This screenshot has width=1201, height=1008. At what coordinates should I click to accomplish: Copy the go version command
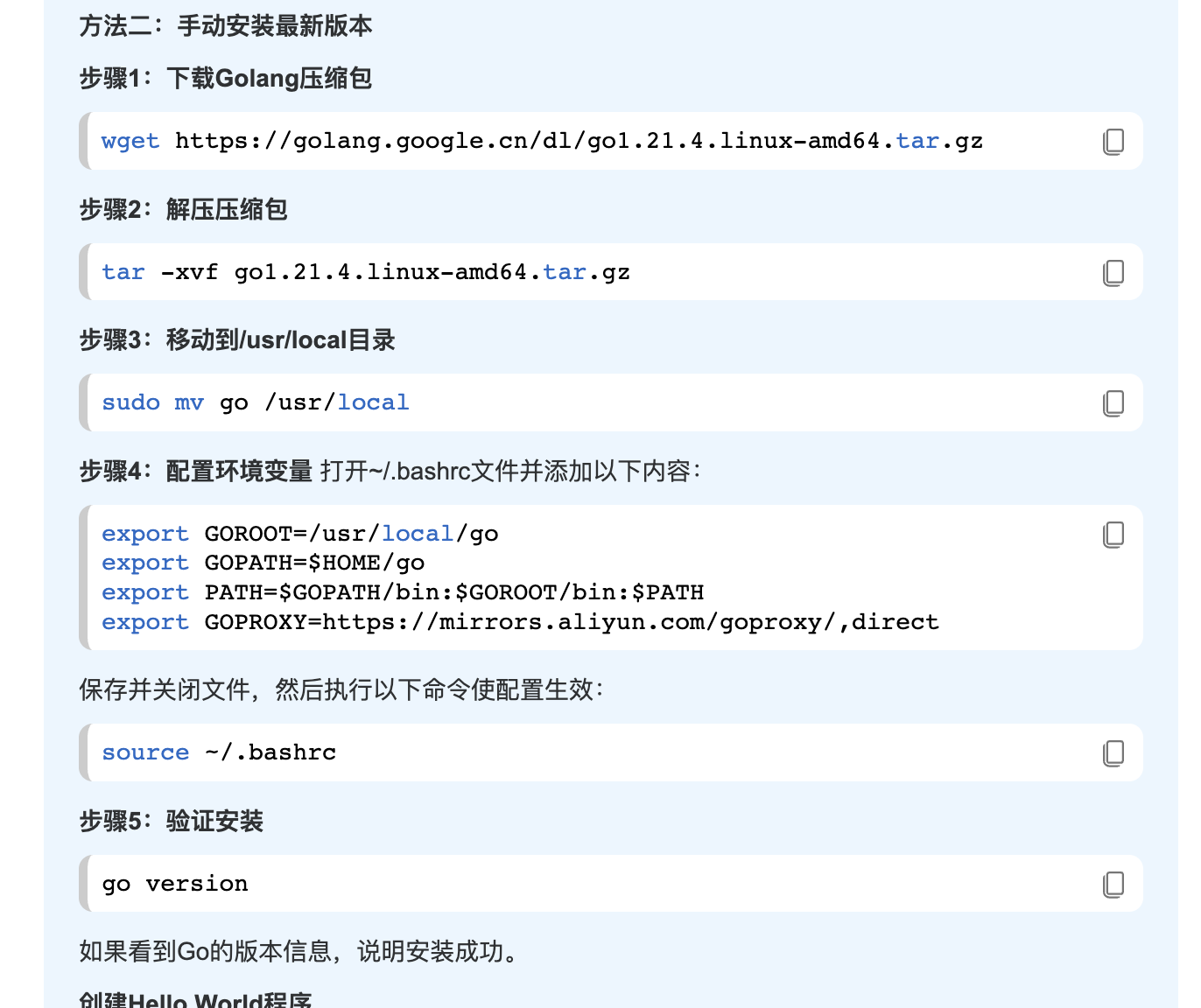pyautogui.click(x=1113, y=884)
